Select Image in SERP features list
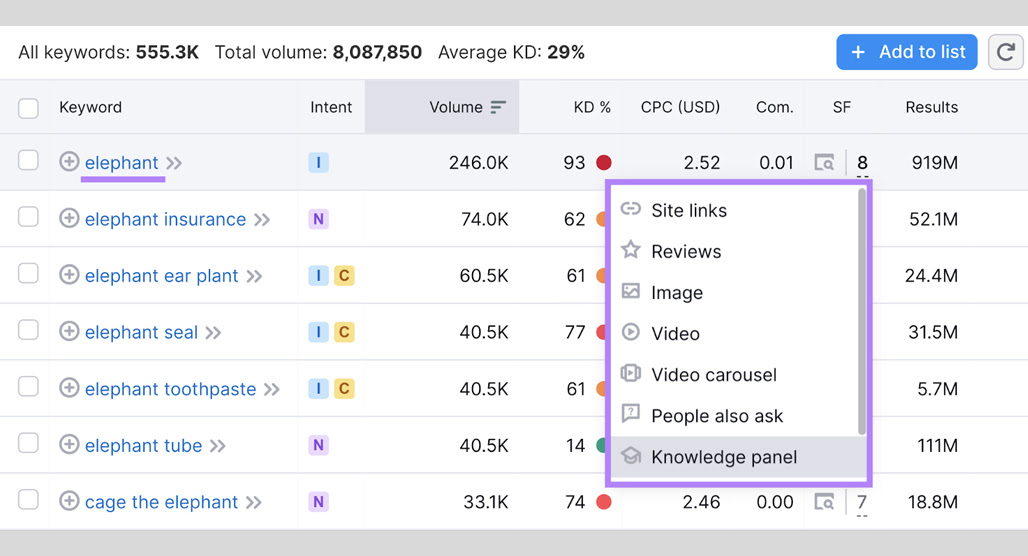The height and width of the screenshot is (556, 1028). click(734, 292)
